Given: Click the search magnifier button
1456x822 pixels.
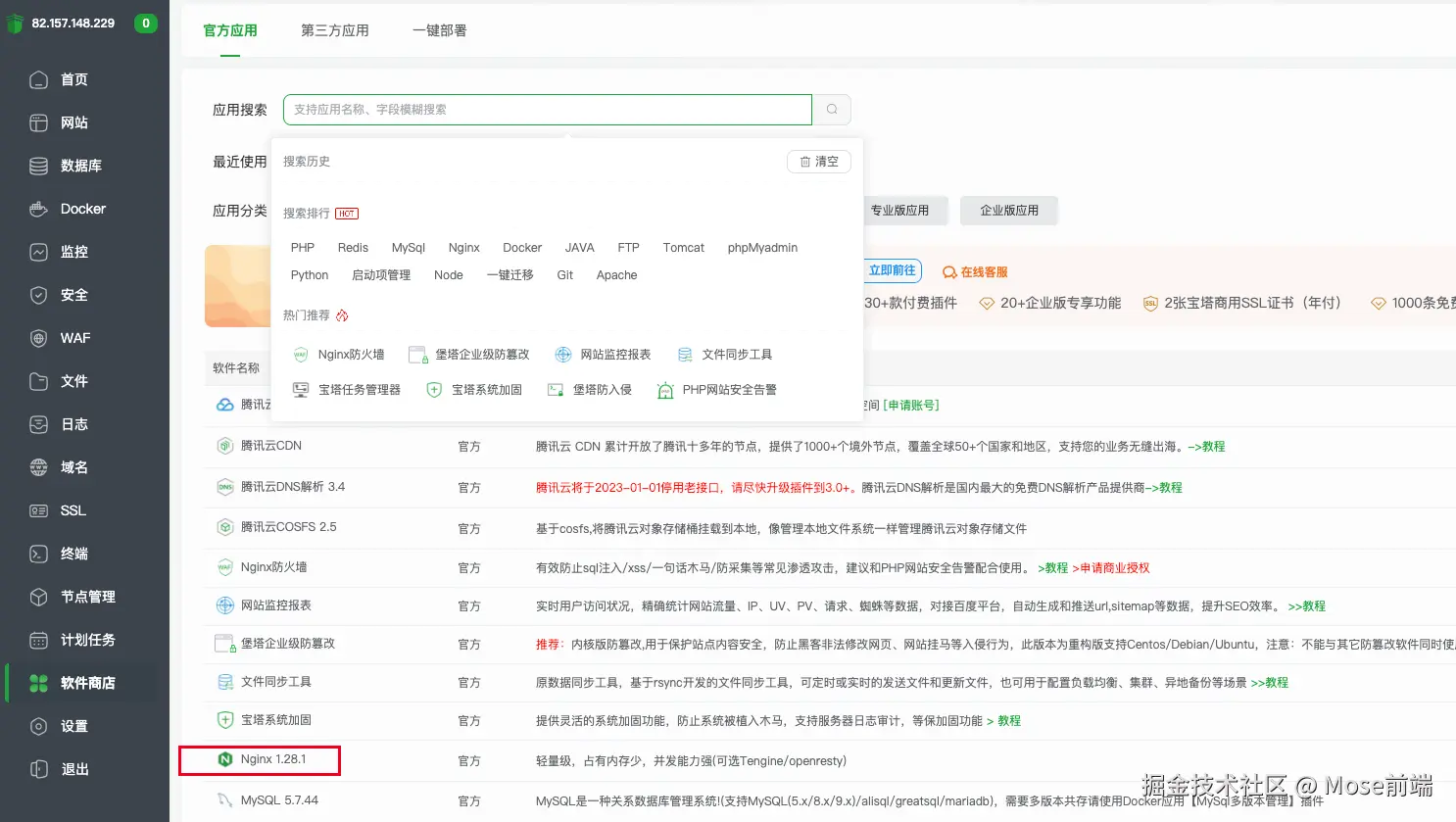Looking at the screenshot, I should 832,110.
